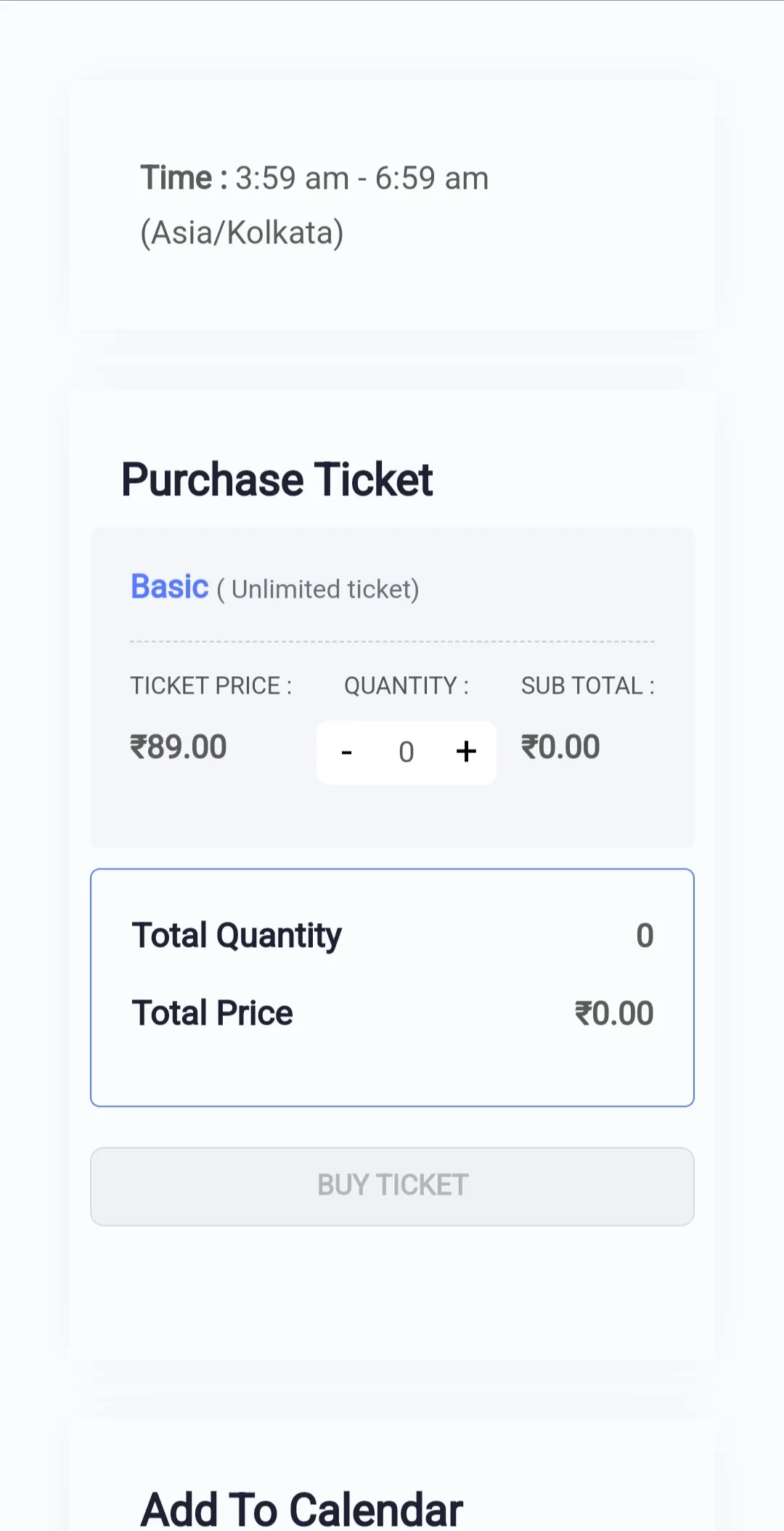Screen dimensions: 784x1531
Task: Decrease ticket quantity with minus button
Action: [x=347, y=752]
